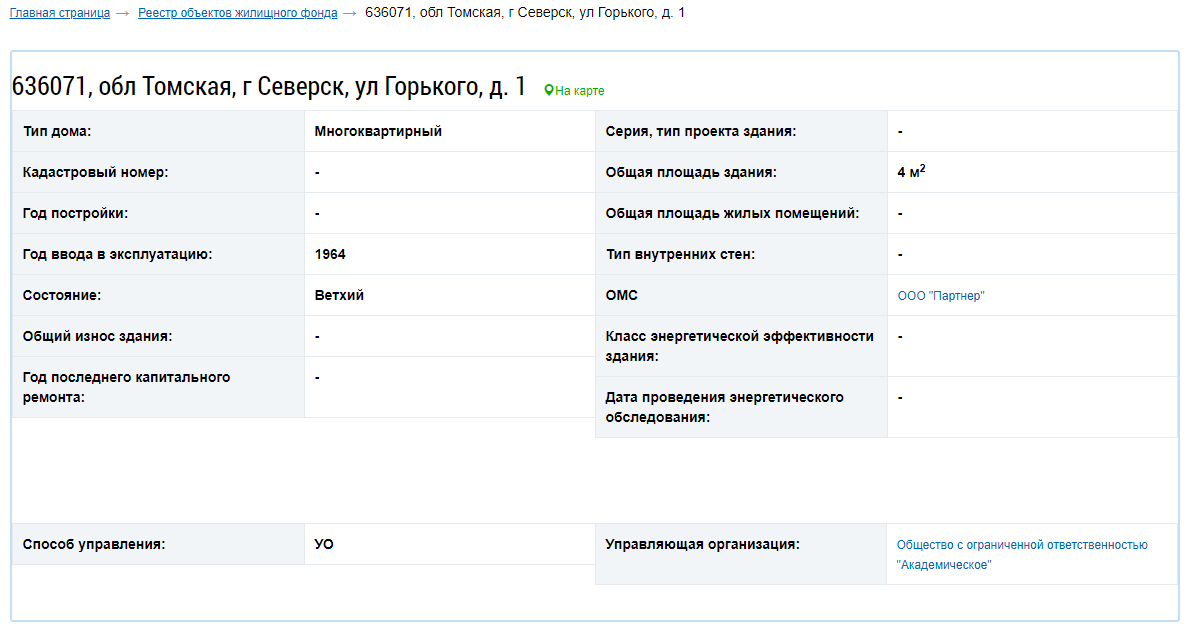Go to 'Главная страница' breadcrumb
This screenshot has width=1194, height=634.
point(60,13)
